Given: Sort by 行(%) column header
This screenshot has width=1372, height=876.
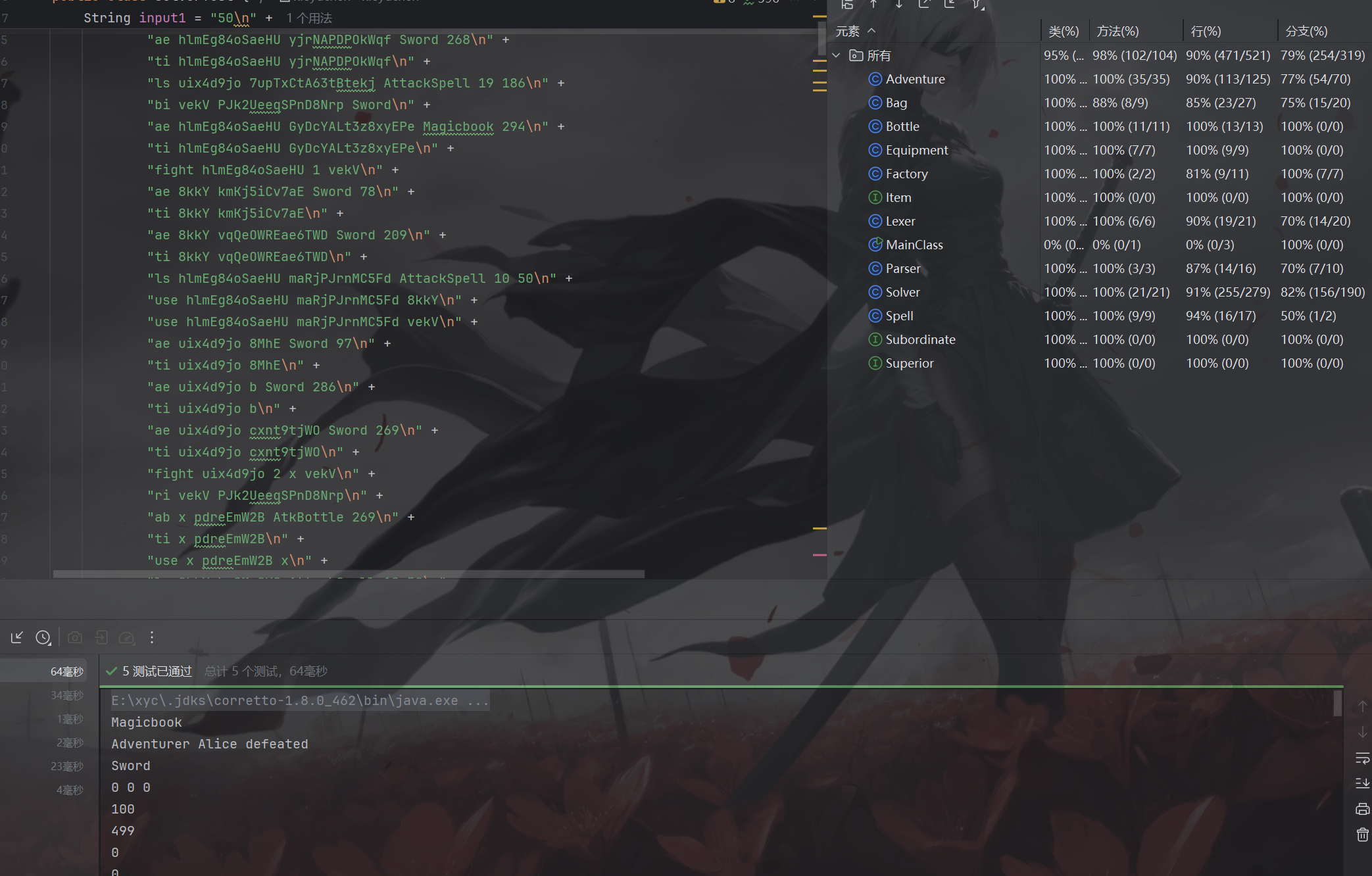Looking at the screenshot, I should tap(1206, 31).
